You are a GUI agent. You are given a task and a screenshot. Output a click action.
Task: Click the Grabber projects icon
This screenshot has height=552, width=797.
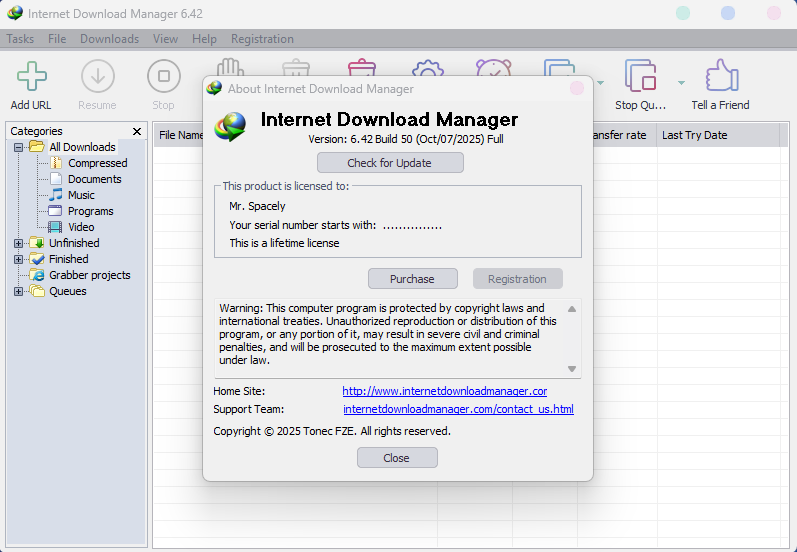(37, 275)
